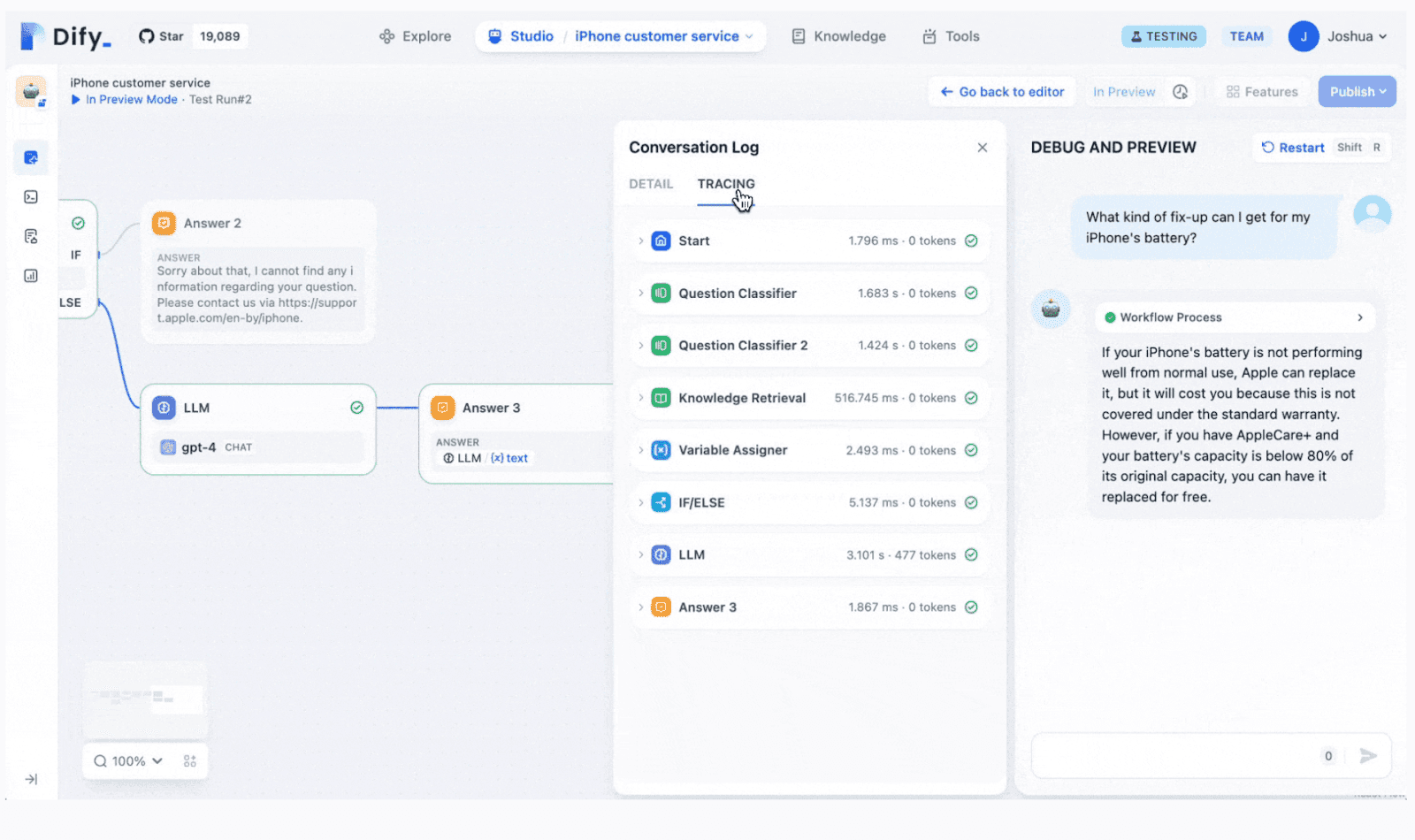Screen dimensions: 1415x840
Task: Open the iPhone customer service app dropdown
Action: (x=664, y=36)
